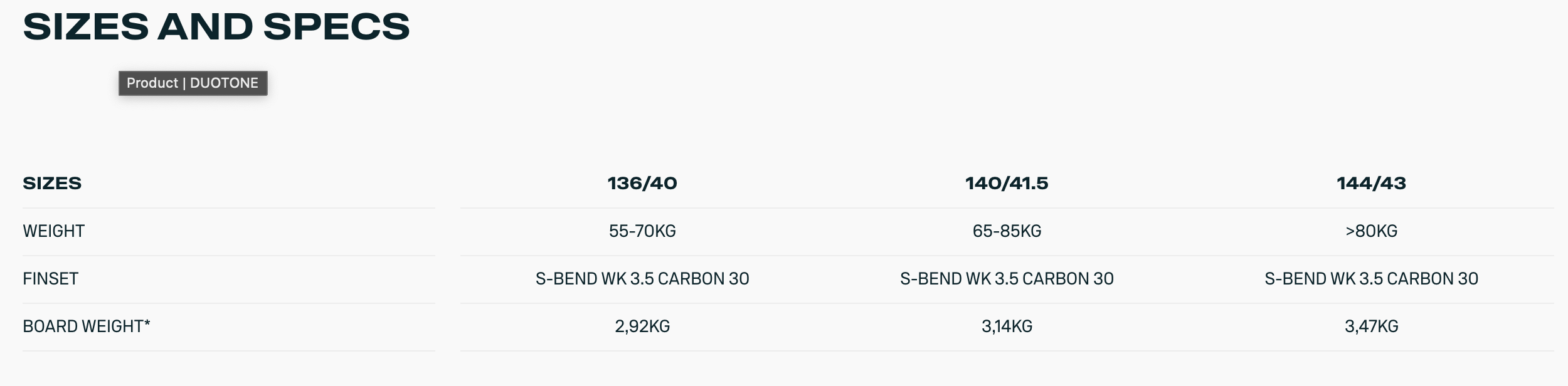Select the 136/40 size column header

[642, 184]
